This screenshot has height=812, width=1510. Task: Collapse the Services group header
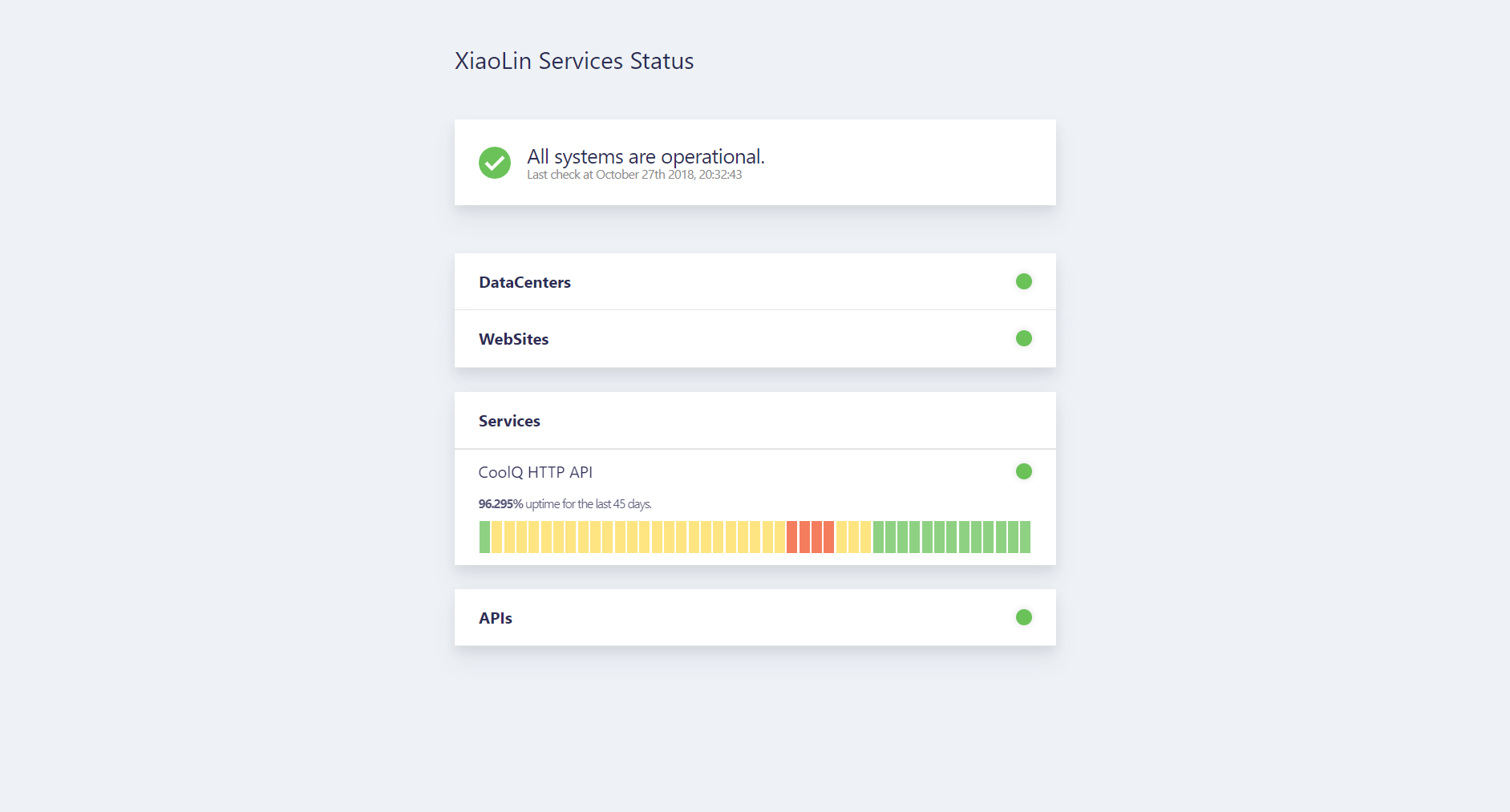[509, 421]
